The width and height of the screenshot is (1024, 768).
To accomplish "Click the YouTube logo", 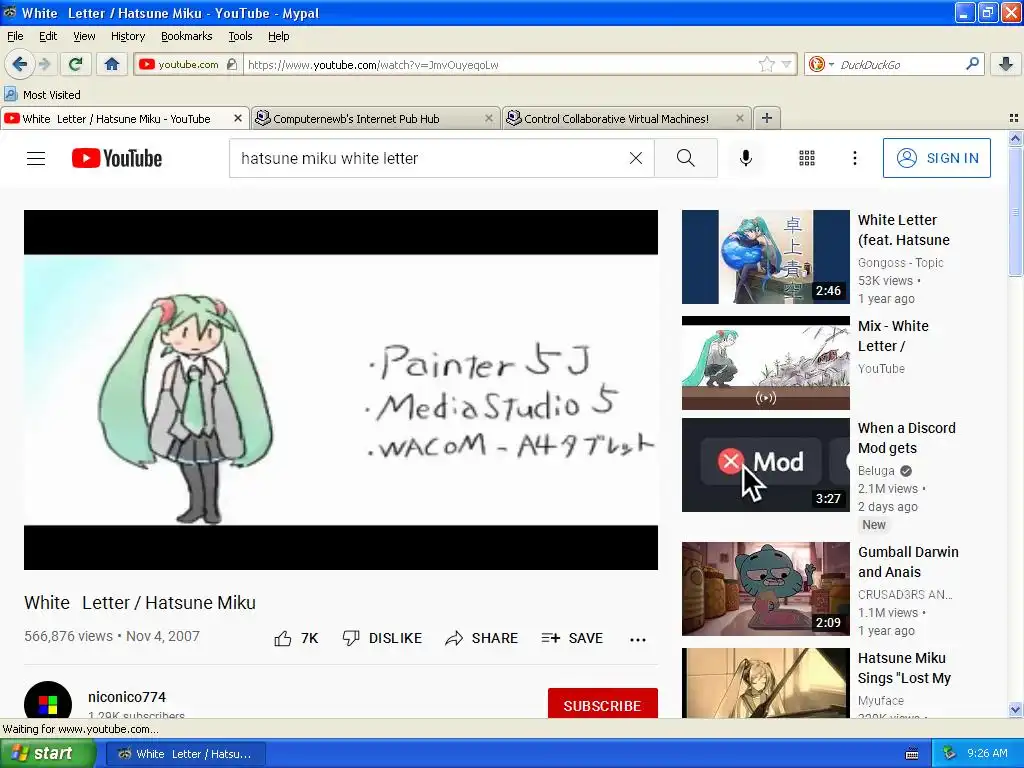I will [x=117, y=158].
